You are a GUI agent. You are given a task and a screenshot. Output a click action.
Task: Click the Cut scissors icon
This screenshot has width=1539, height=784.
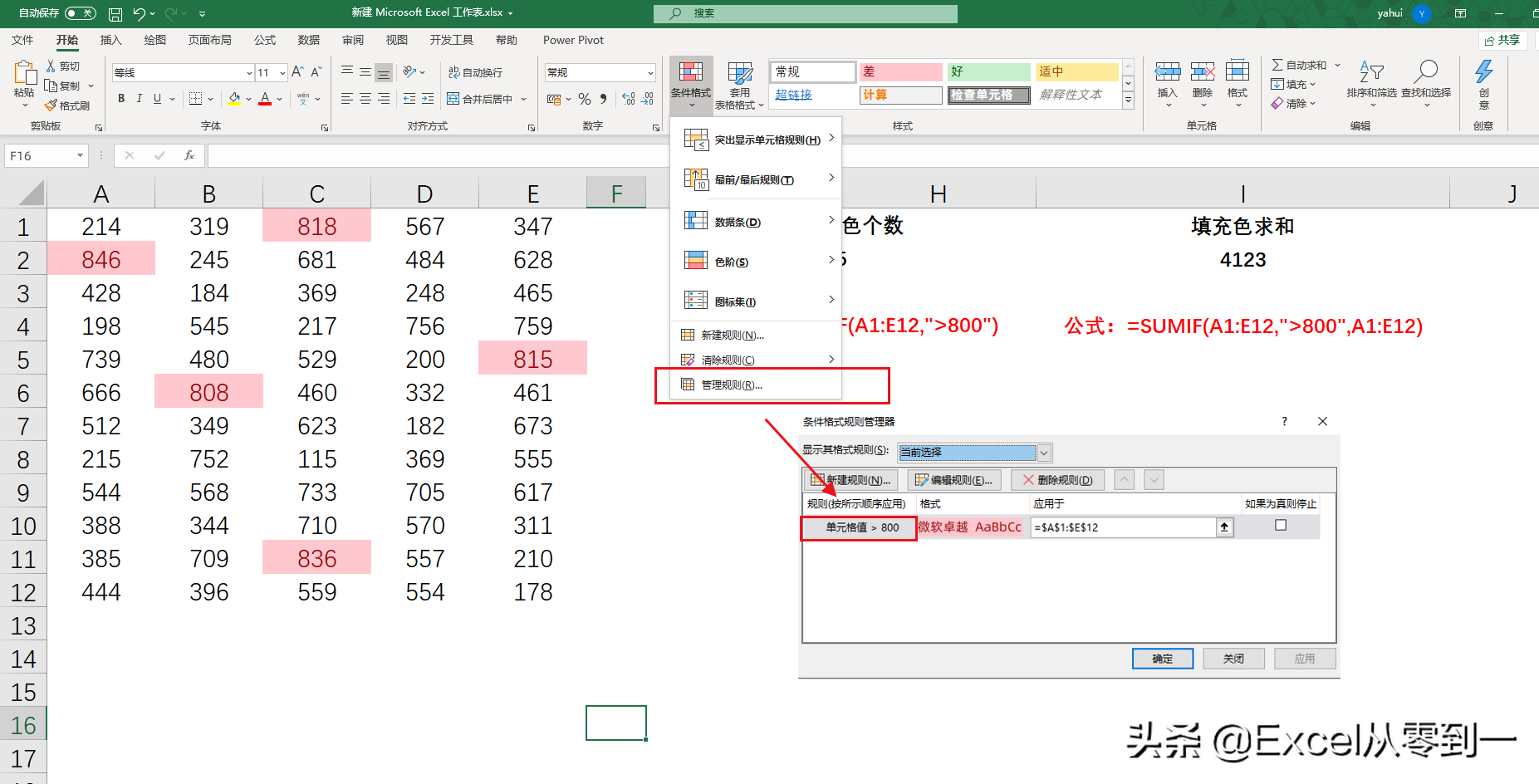[51, 66]
